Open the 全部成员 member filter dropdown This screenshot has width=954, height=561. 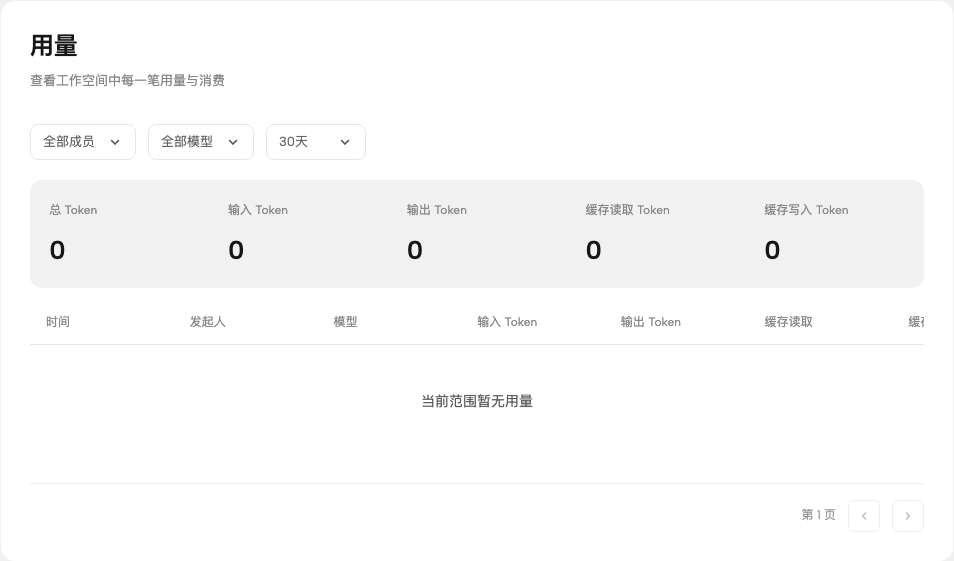(x=83, y=142)
